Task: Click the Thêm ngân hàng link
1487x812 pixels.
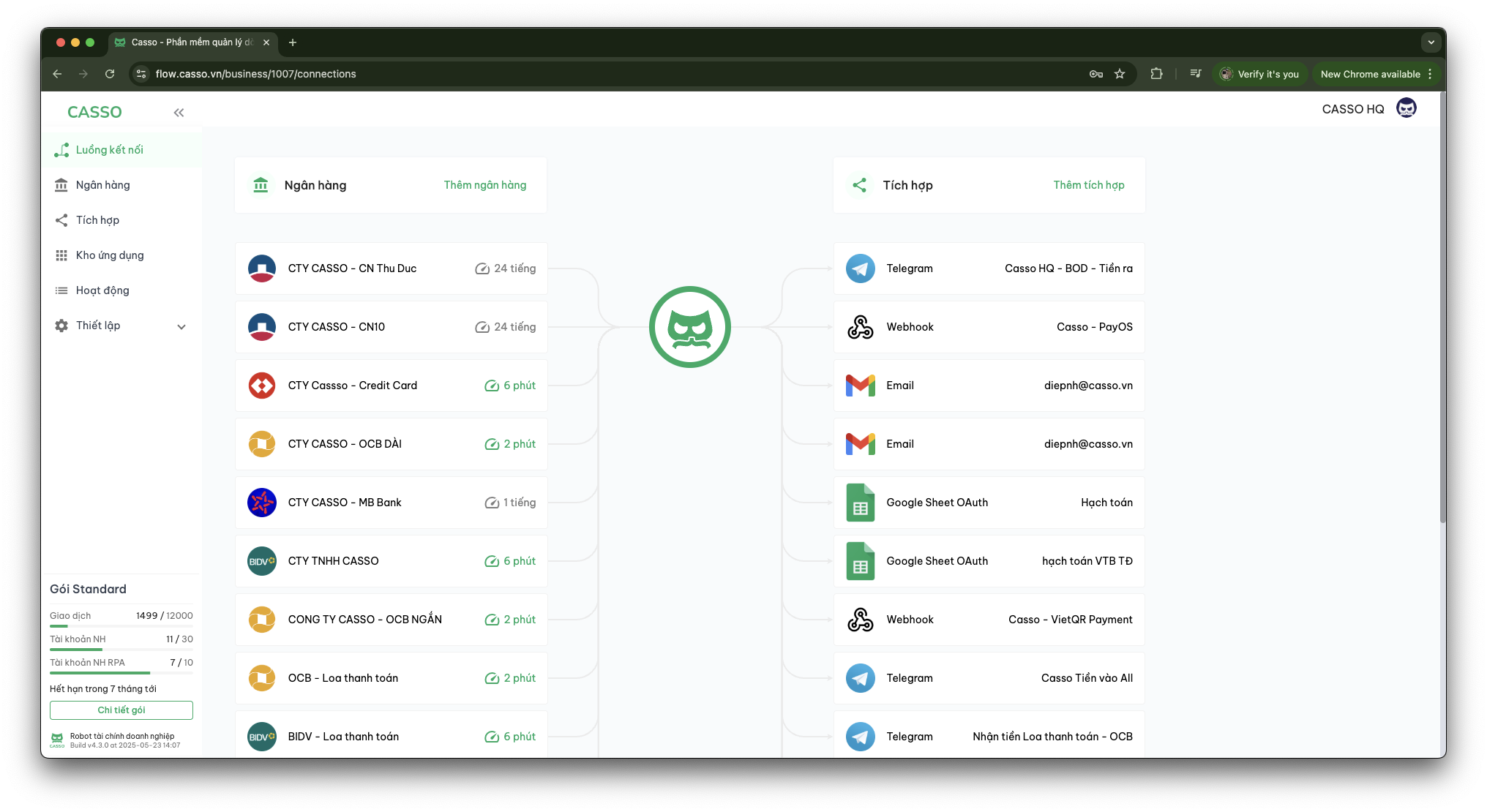Action: pos(484,185)
